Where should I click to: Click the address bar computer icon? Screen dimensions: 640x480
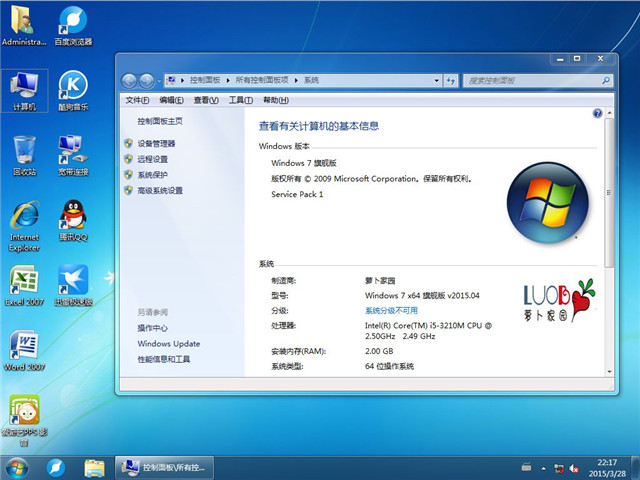click(x=171, y=80)
